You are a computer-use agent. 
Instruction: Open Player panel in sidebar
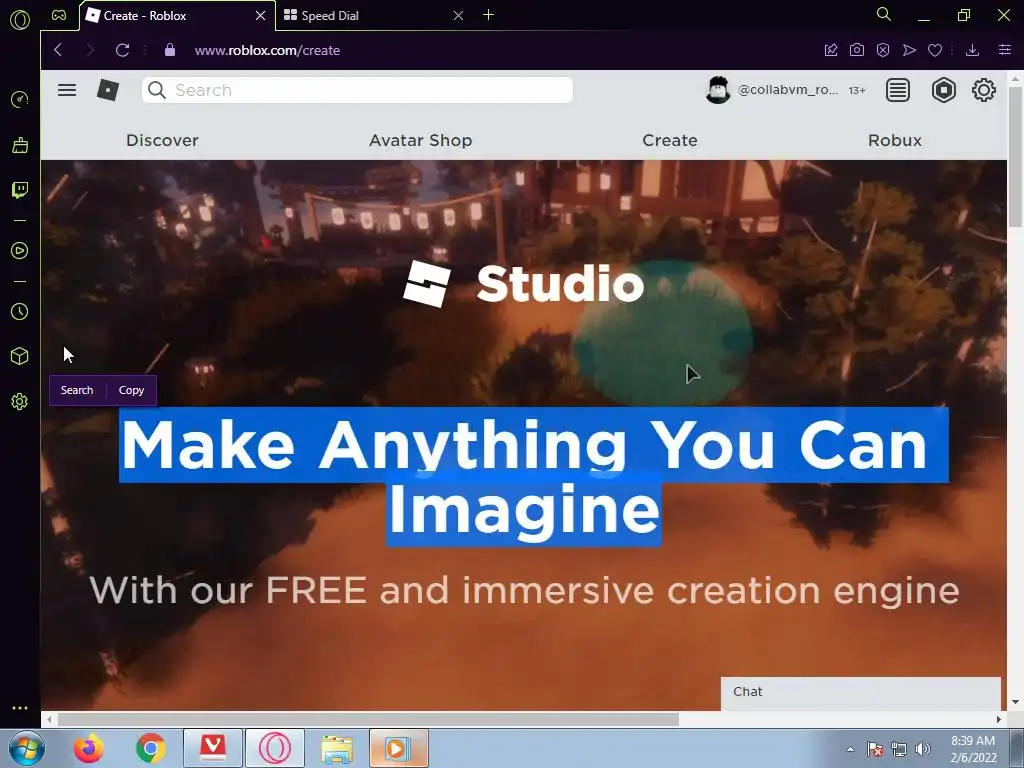pyautogui.click(x=20, y=251)
